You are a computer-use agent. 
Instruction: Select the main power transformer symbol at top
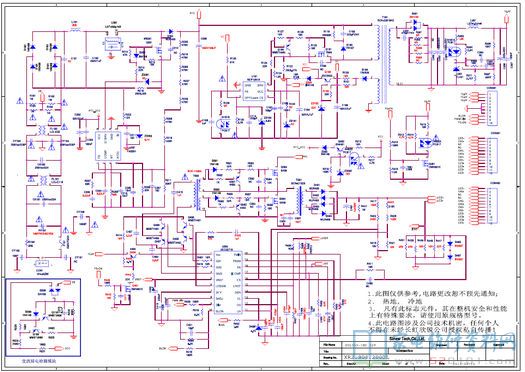click(x=382, y=64)
